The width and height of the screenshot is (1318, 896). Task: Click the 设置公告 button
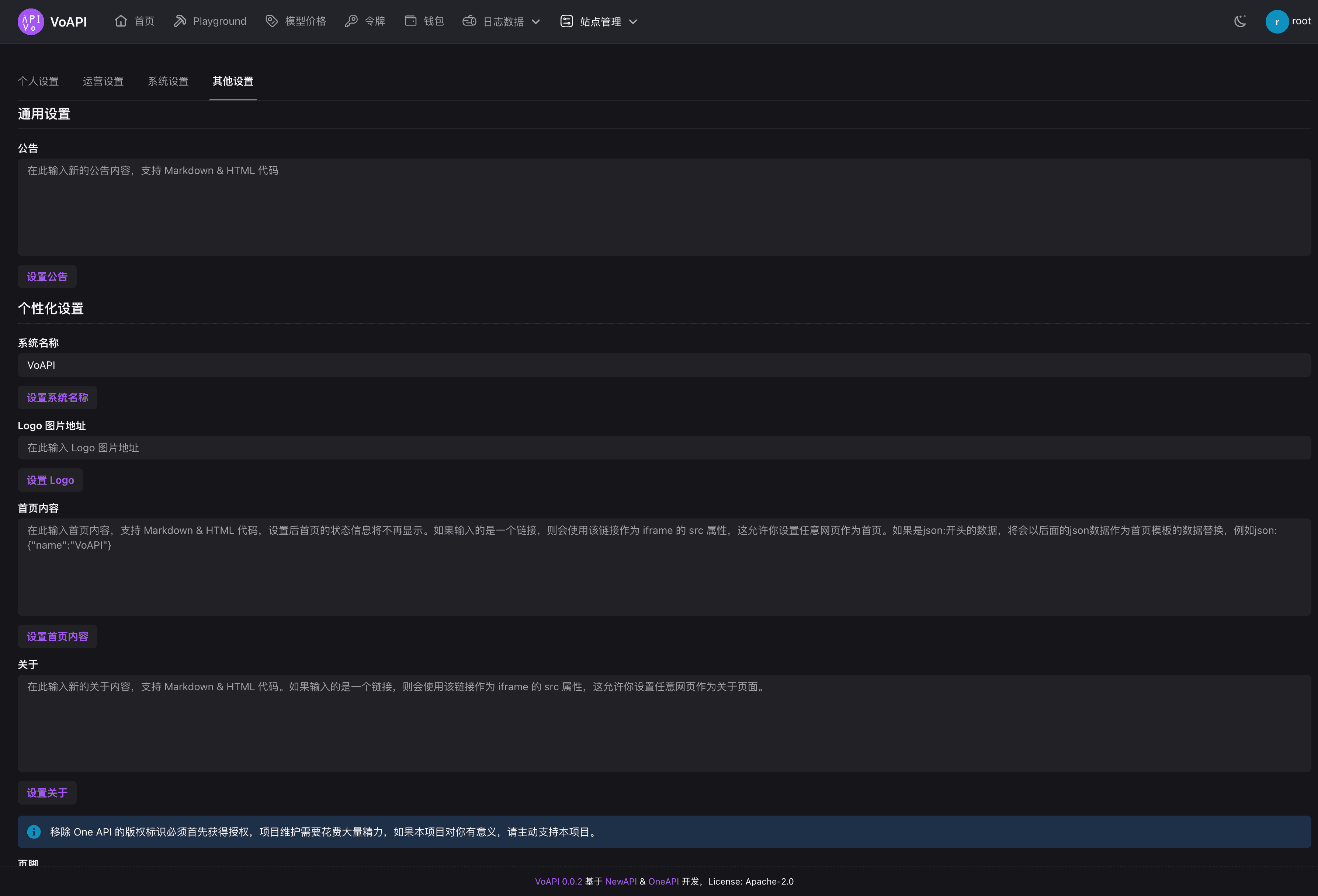[47, 277]
